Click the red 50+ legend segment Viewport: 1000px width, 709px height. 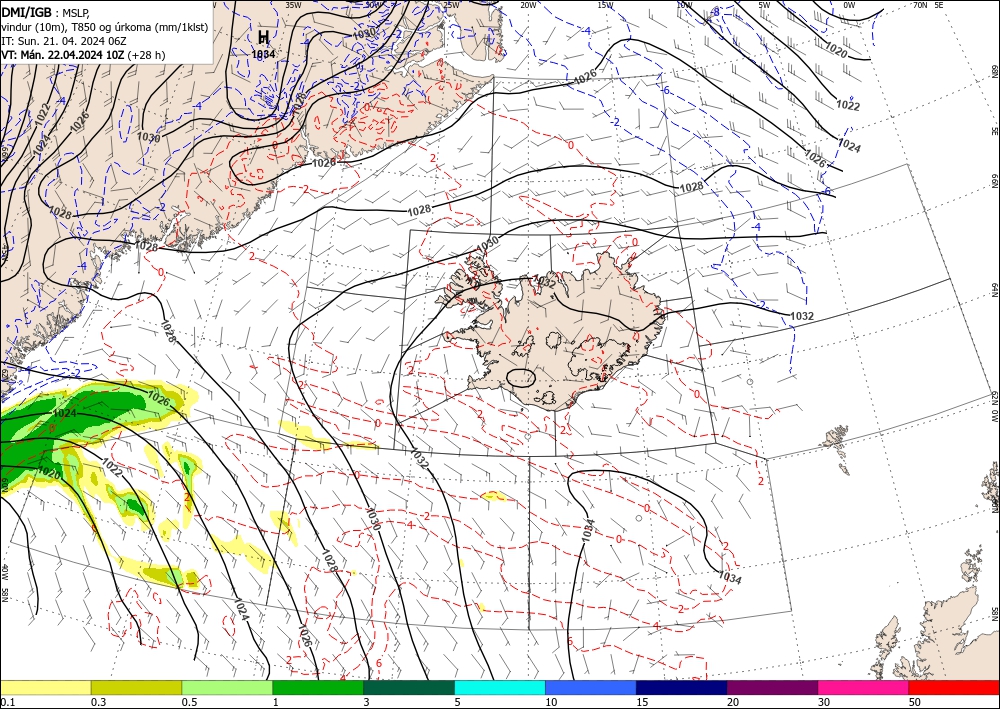pyautogui.click(x=954, y=687)
